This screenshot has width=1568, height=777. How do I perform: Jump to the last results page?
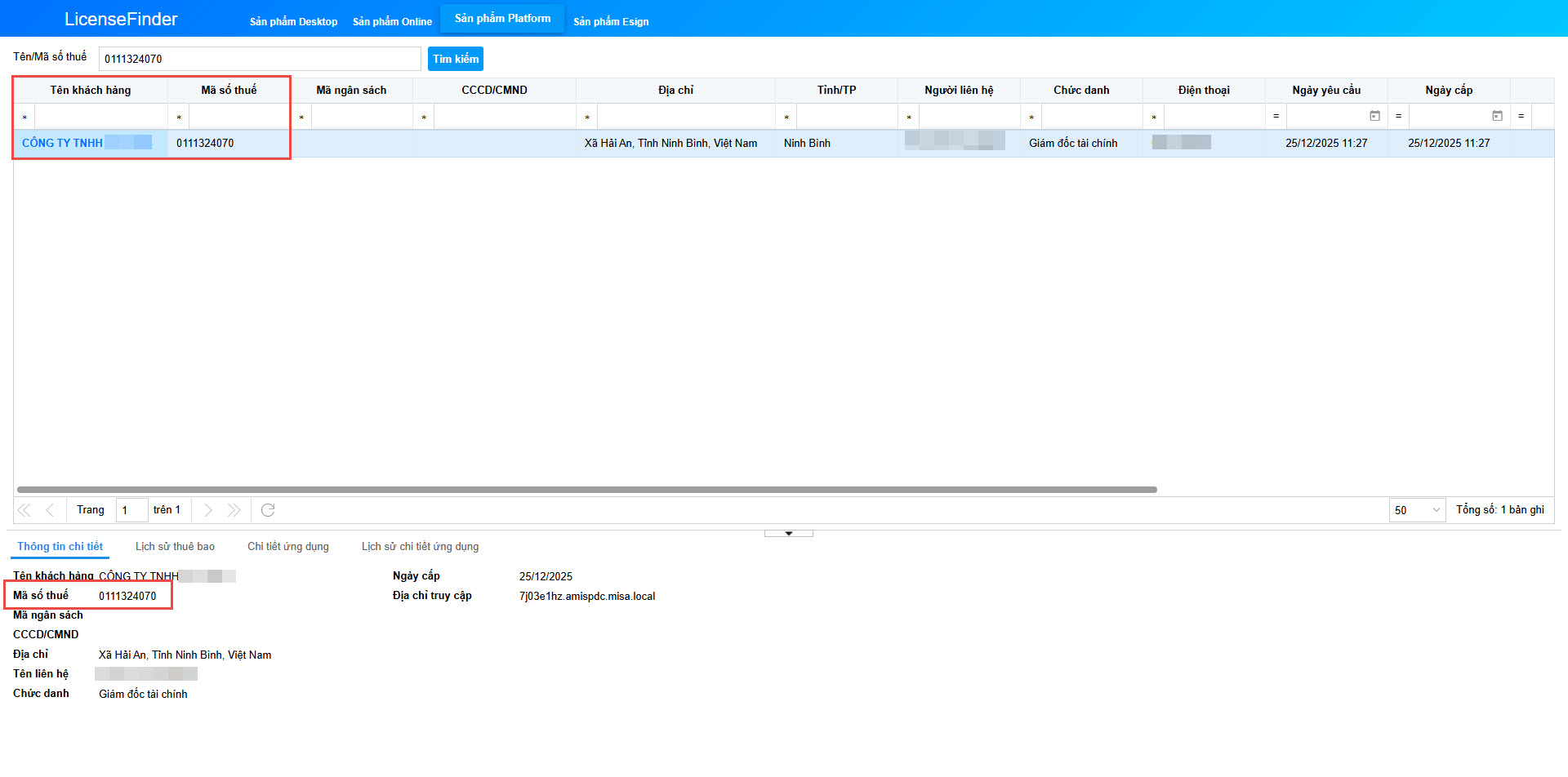[234, 510]
